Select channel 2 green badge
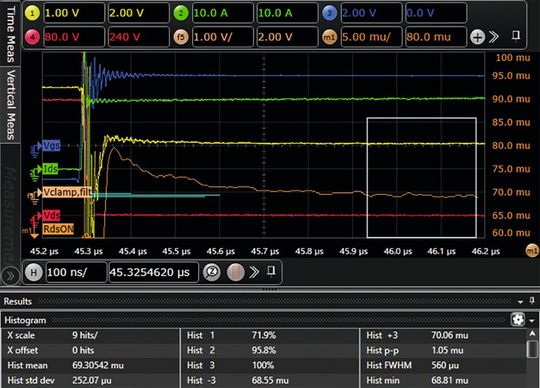This screenshot has width=540, height=388. click(181, 13)
